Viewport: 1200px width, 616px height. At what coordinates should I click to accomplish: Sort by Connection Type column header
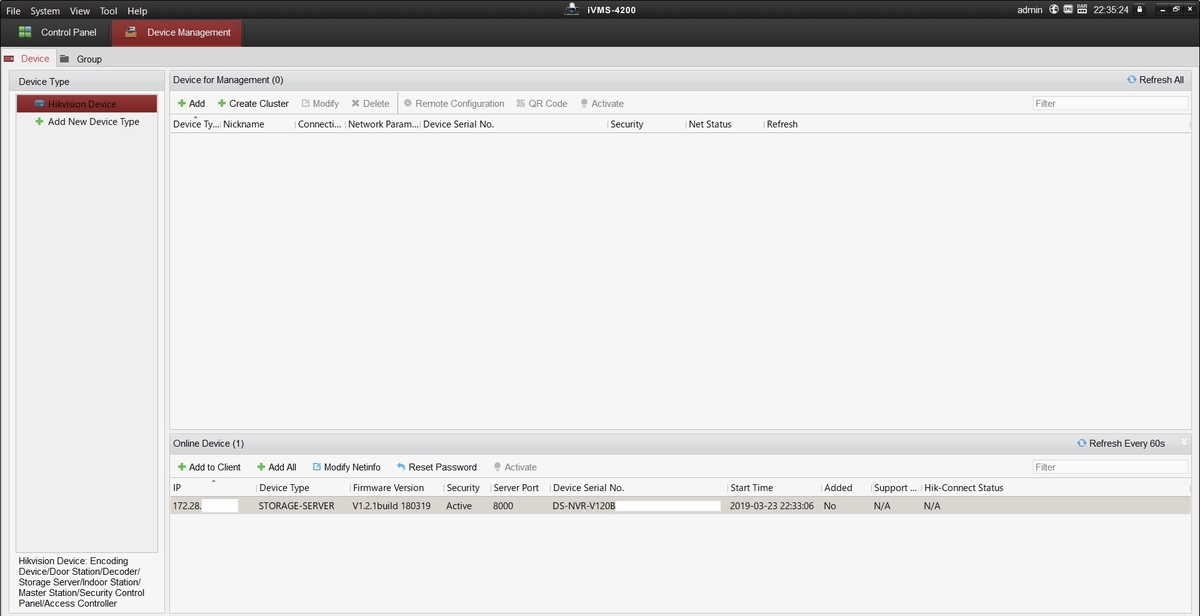(x=320, y=124)
